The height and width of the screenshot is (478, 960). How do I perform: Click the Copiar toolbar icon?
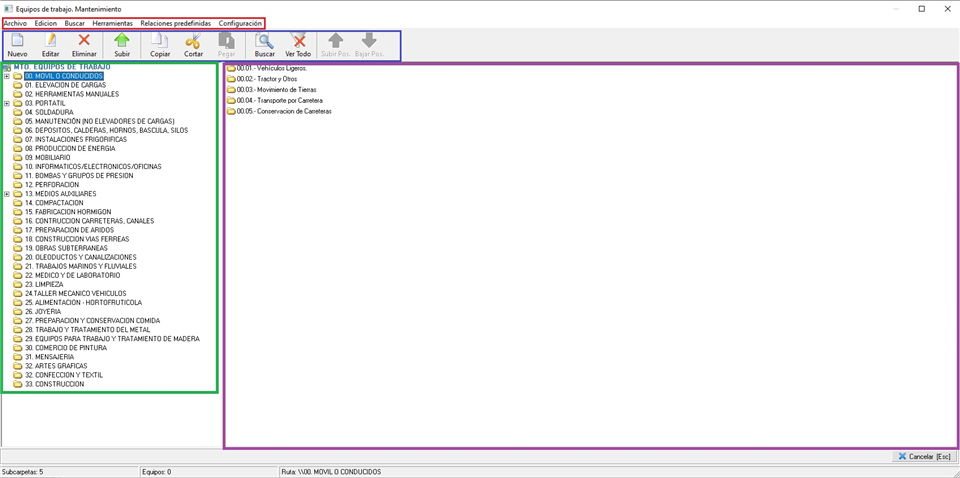point(160,42)
